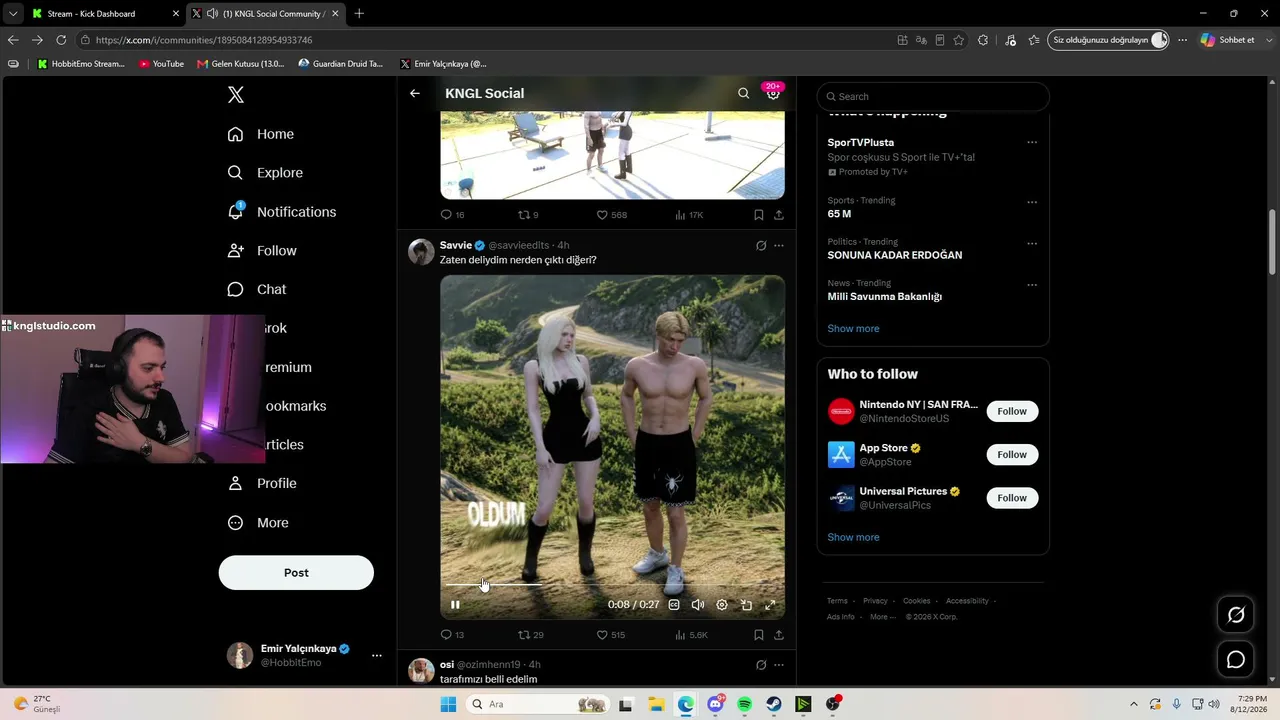Open Grok actions on Savvie's post
Viewport: 1280px width, 720px height.
761,245
